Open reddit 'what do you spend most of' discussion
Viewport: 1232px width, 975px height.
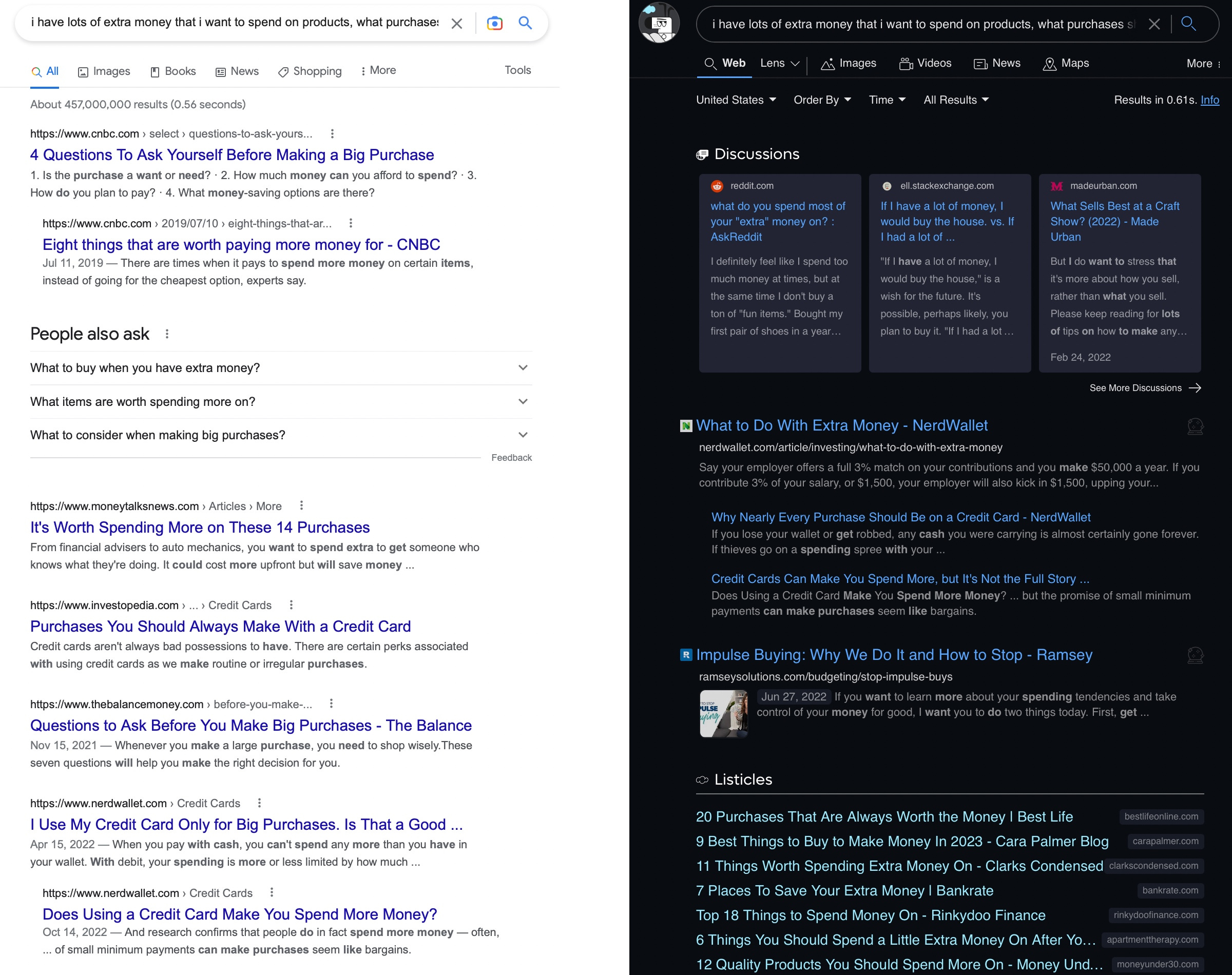pos(778,222)
